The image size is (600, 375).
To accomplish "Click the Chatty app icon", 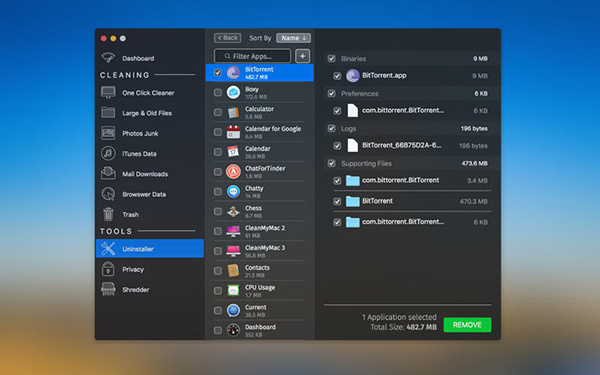I will [233, 191].
